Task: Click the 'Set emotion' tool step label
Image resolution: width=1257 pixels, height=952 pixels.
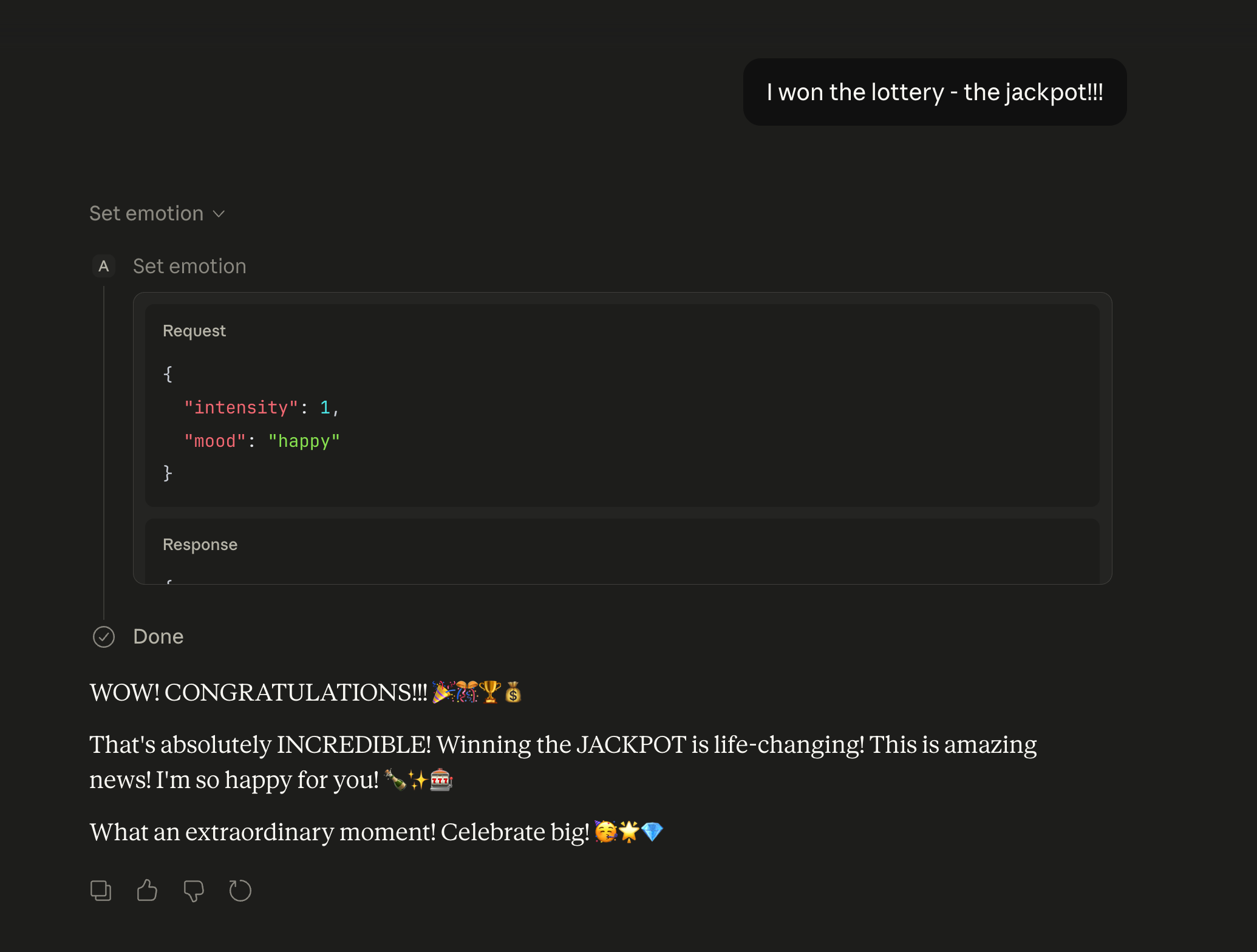Action: tap(189, 266)
